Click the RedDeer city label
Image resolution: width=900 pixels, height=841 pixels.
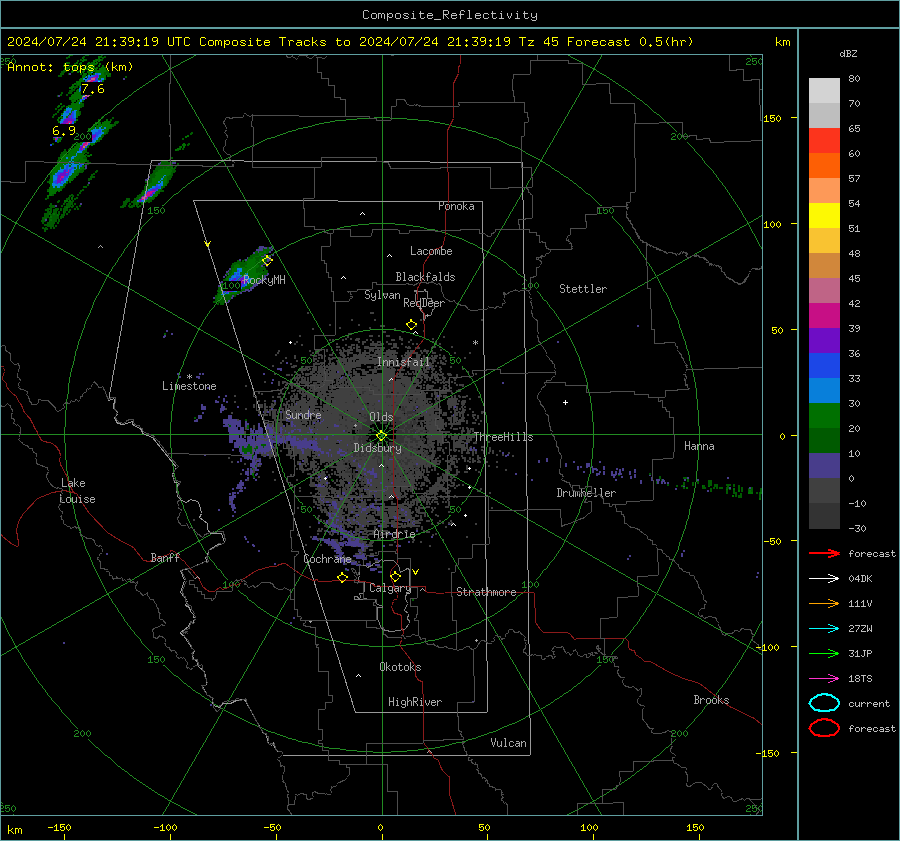tap(424, 303)
